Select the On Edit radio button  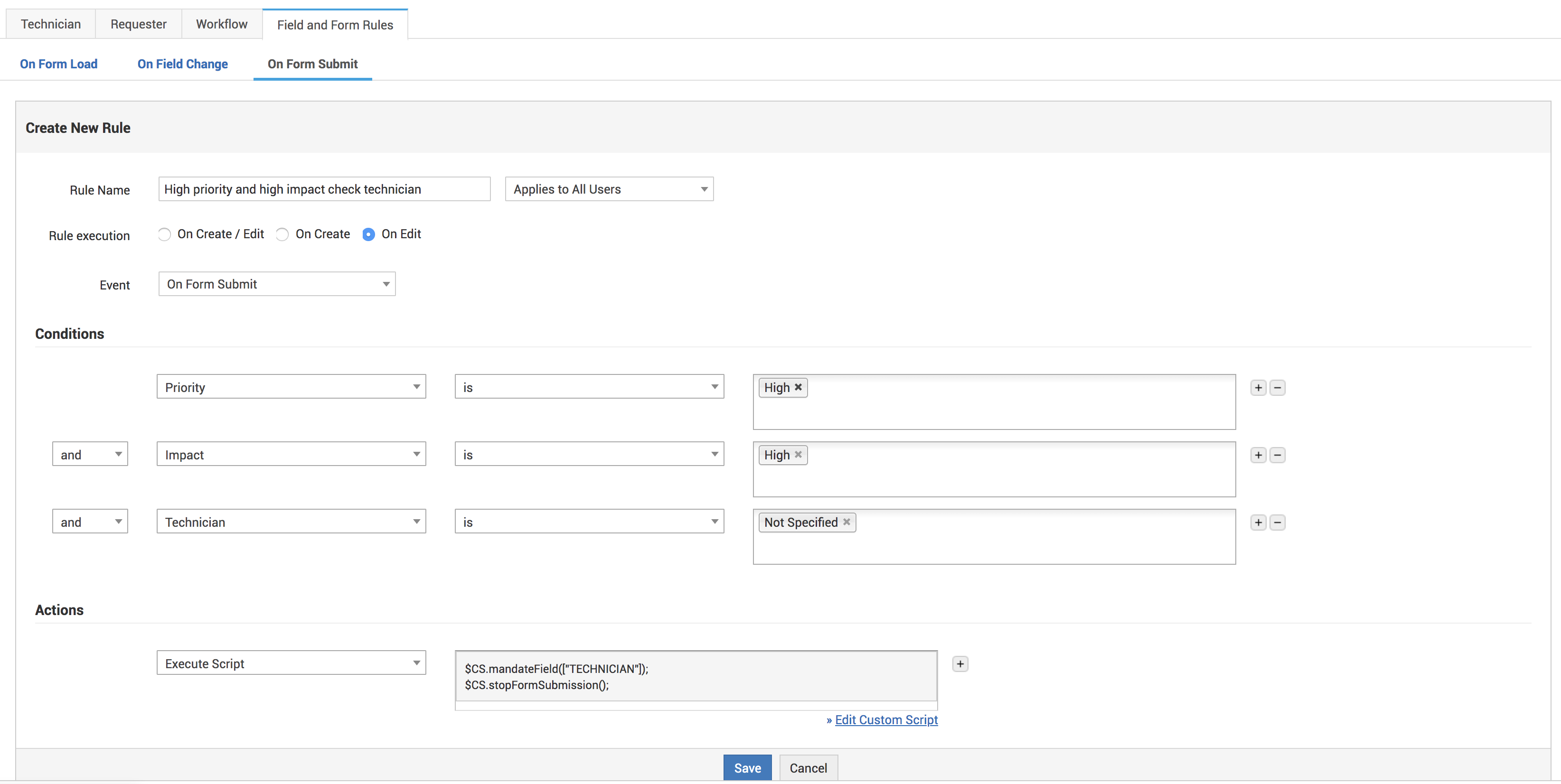368,234
